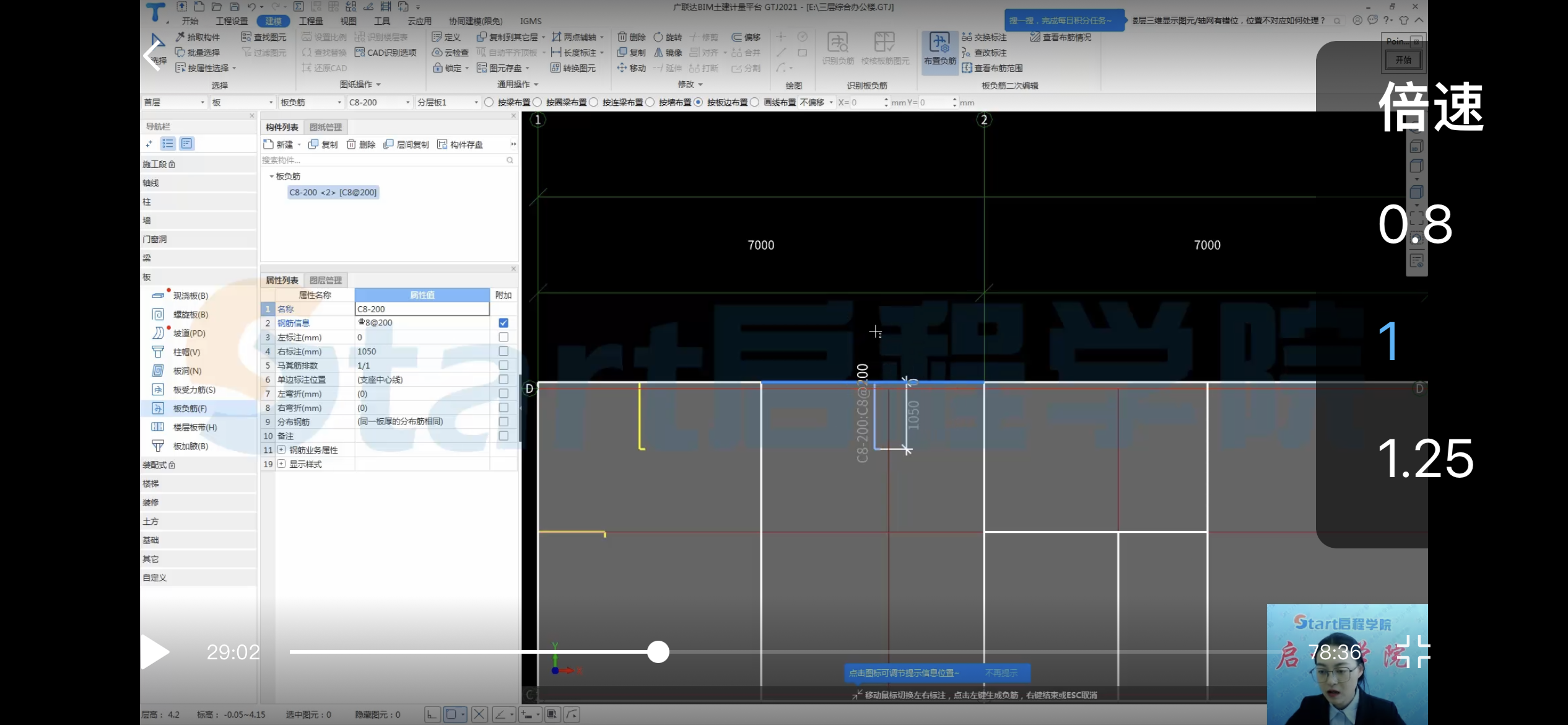Toggle checkbox next to 钢筋信息 row 2
The image size is (1568, 725).
[x=503, y=323]
